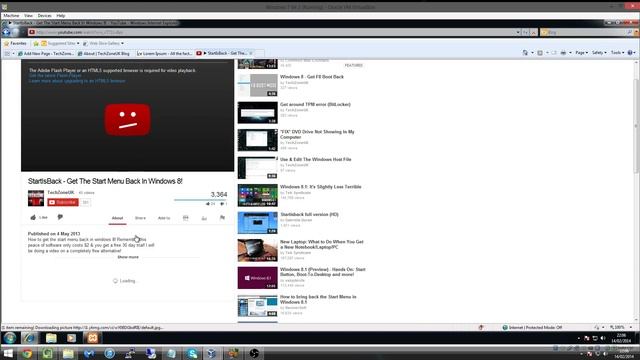Click the Skype icon on host taskbar
The width and height of the screenshot is (640, 360).
(x=191, y=353)
